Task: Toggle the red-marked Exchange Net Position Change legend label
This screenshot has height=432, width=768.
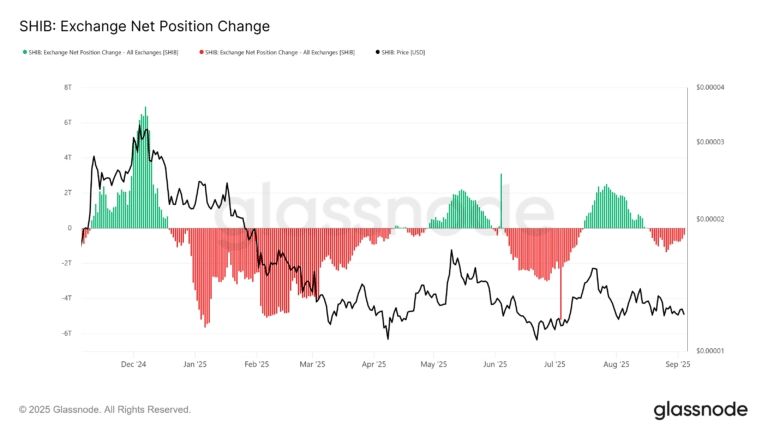Action: coord(280,52)
